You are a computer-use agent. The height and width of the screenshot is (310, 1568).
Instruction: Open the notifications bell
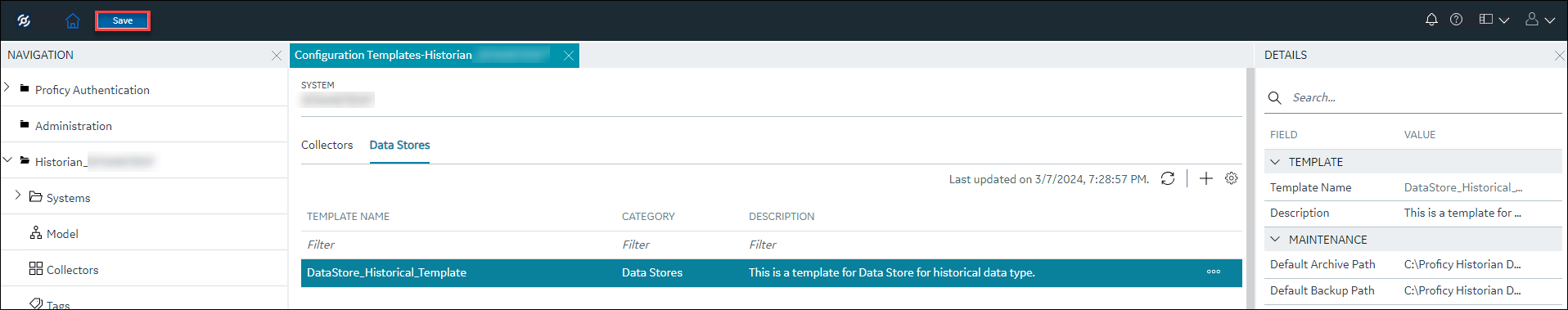(x=1431, y=20)
